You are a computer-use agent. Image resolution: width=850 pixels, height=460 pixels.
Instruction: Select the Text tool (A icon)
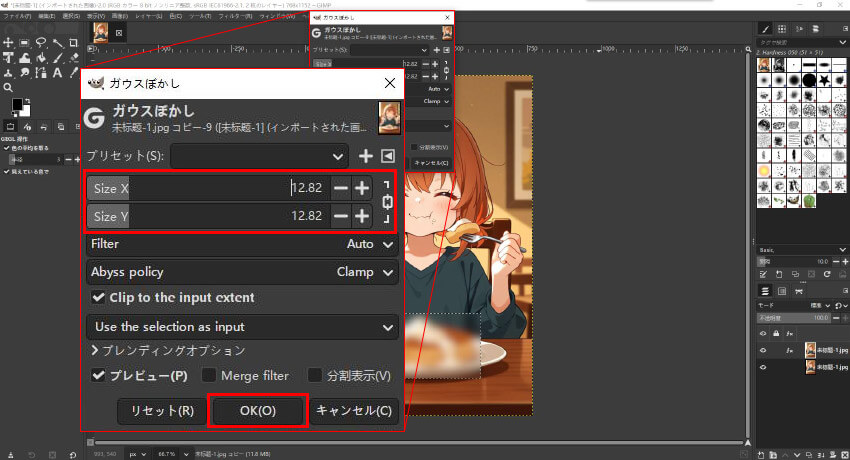coord(57,73)
